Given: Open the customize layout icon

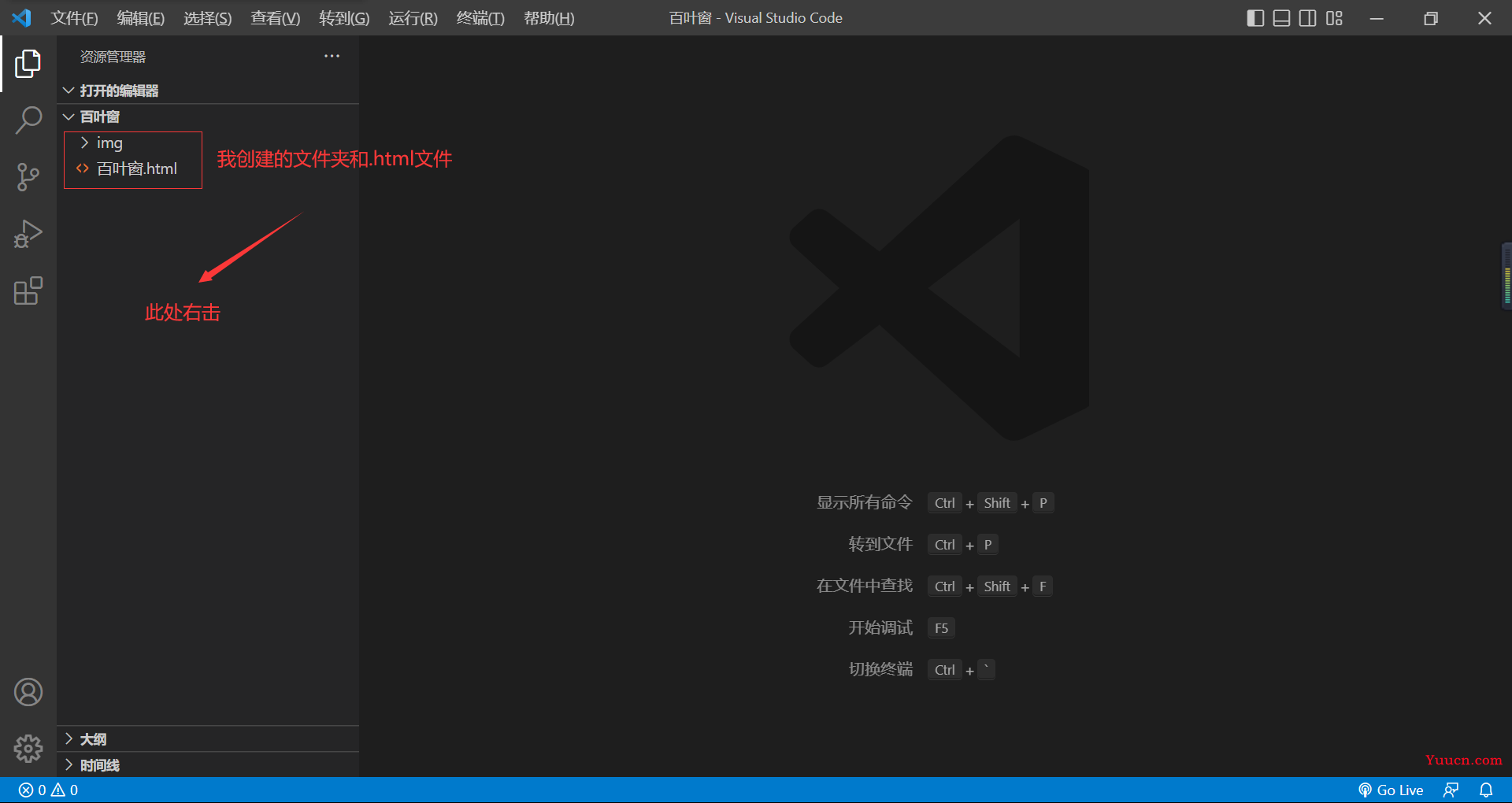Looking at the screenshot, I should [x=1334, y=18].
